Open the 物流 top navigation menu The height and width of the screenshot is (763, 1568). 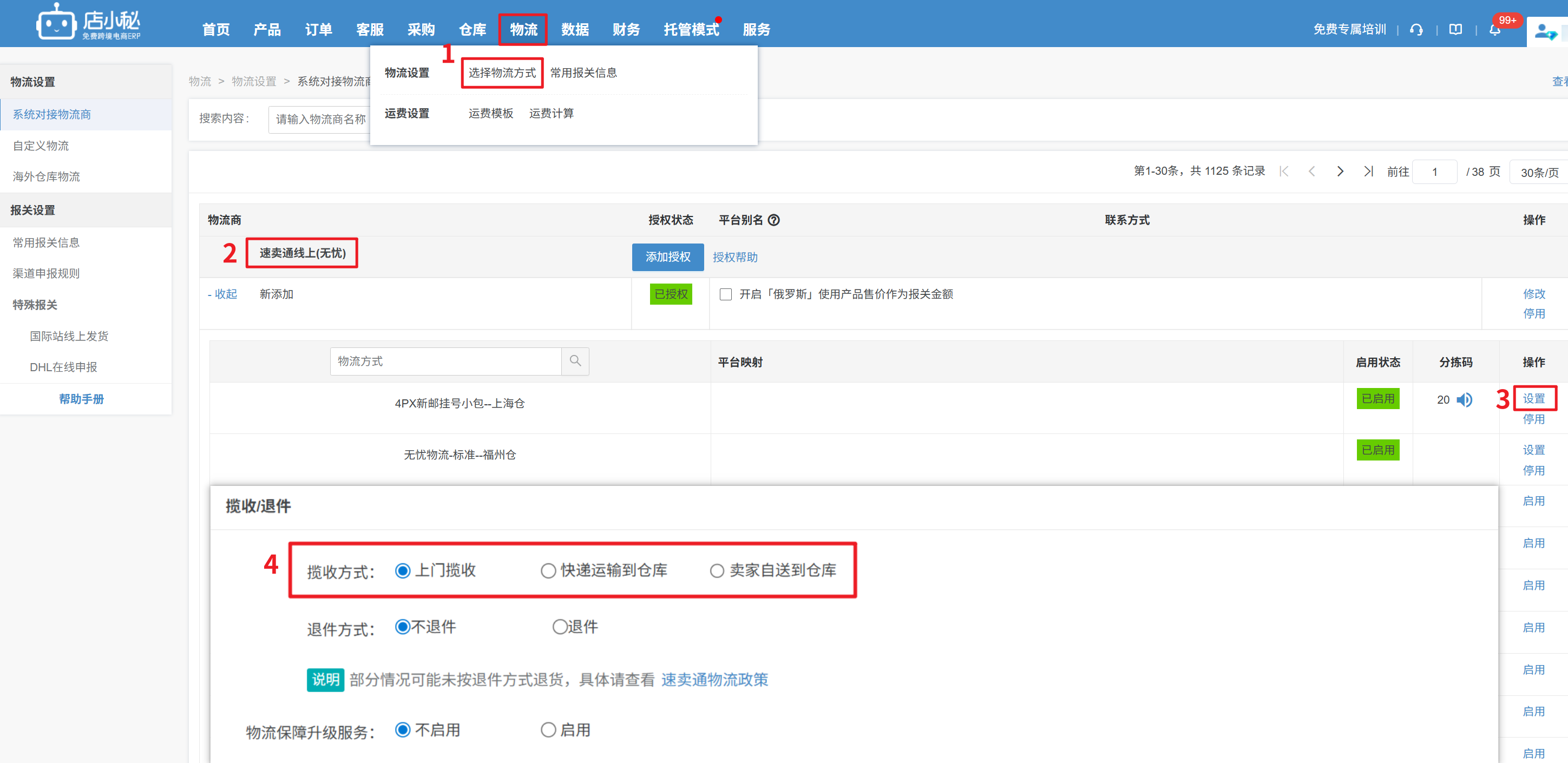[523, 30]
